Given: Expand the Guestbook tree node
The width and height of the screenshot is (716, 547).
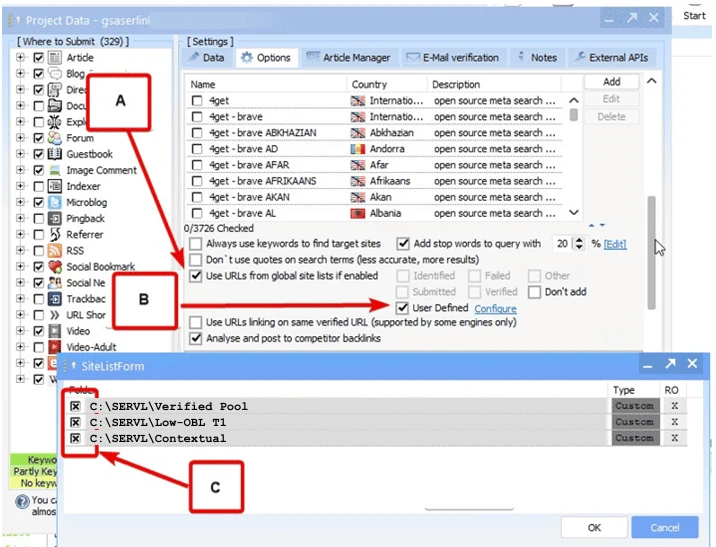Looking at the screenshot, I should pyautogui.click(x=20, y=154).
